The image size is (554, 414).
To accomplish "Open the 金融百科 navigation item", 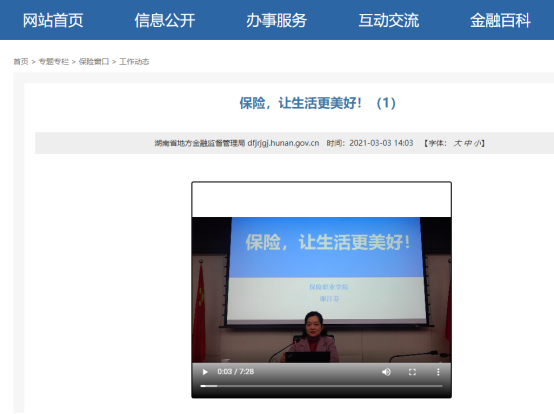I will point(500,20).
